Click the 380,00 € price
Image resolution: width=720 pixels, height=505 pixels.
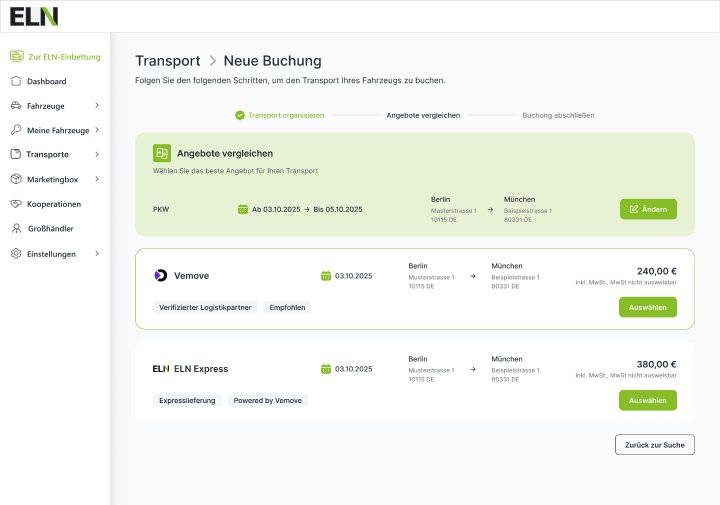pyautogui.click(x=656, y=364)
